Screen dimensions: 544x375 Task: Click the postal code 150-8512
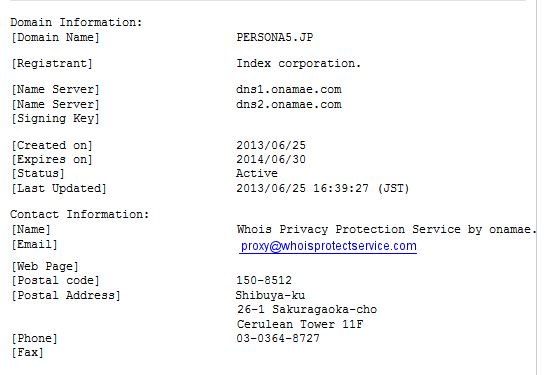[264, 280]
